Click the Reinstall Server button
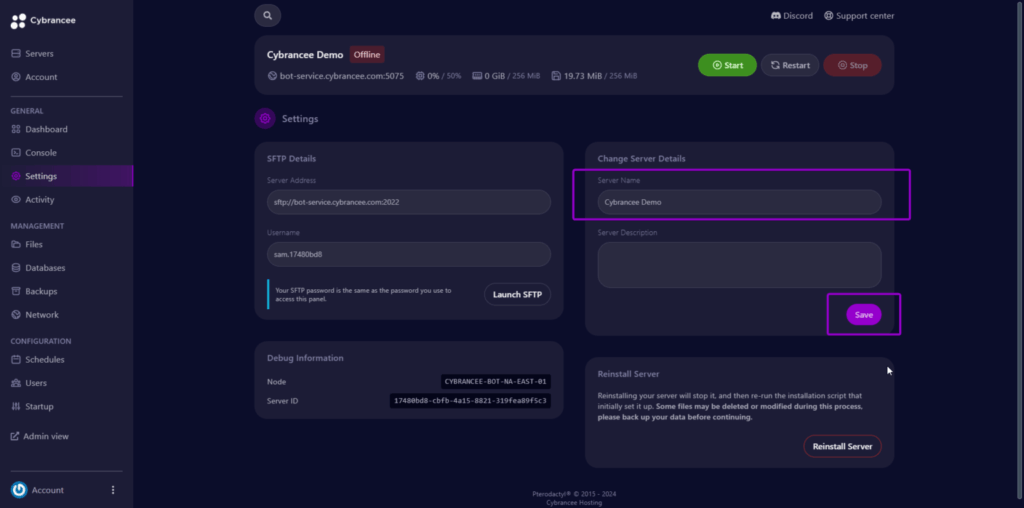This screenshot has width=1024, height=508. click(842, 447)
